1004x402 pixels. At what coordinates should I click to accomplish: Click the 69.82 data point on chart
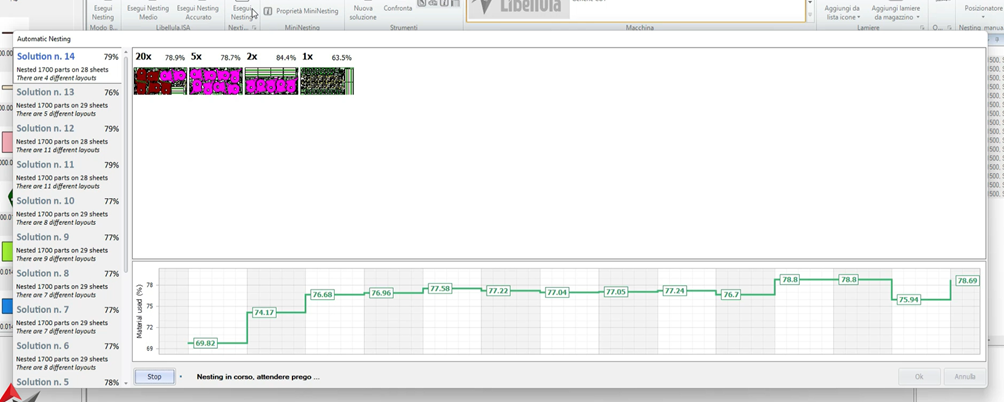(x=206, y=343)
